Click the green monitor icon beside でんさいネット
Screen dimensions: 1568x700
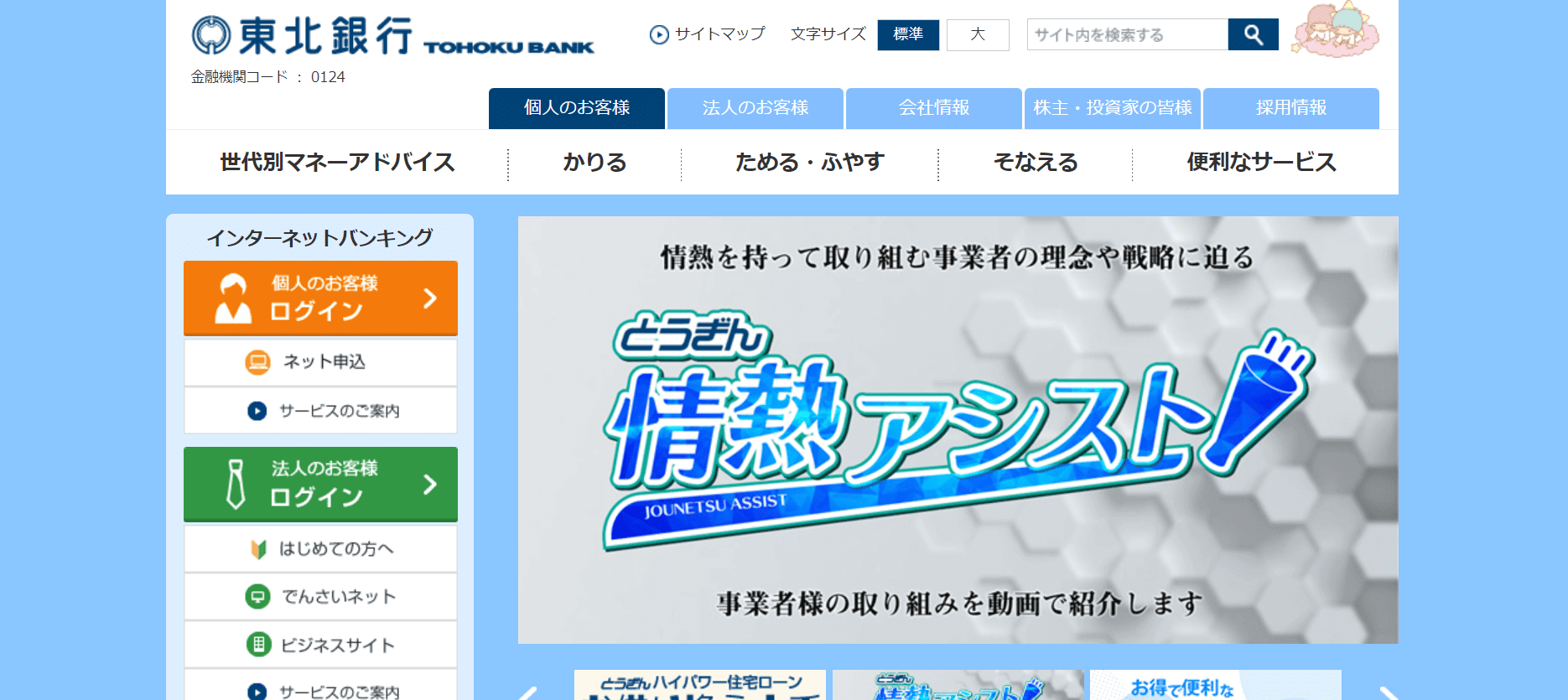(257, 597)
